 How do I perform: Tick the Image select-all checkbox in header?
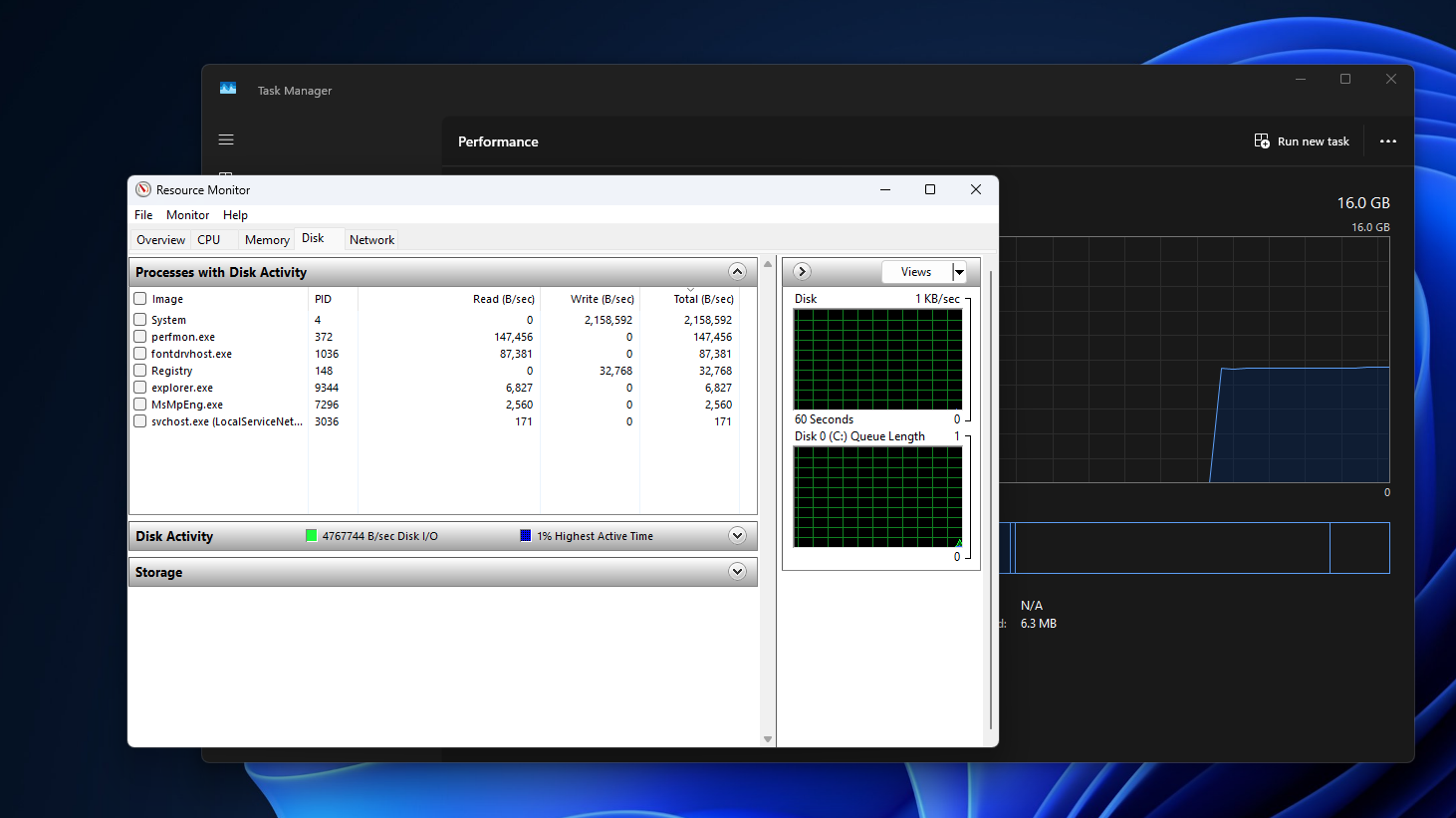click(x=140, y=299)
